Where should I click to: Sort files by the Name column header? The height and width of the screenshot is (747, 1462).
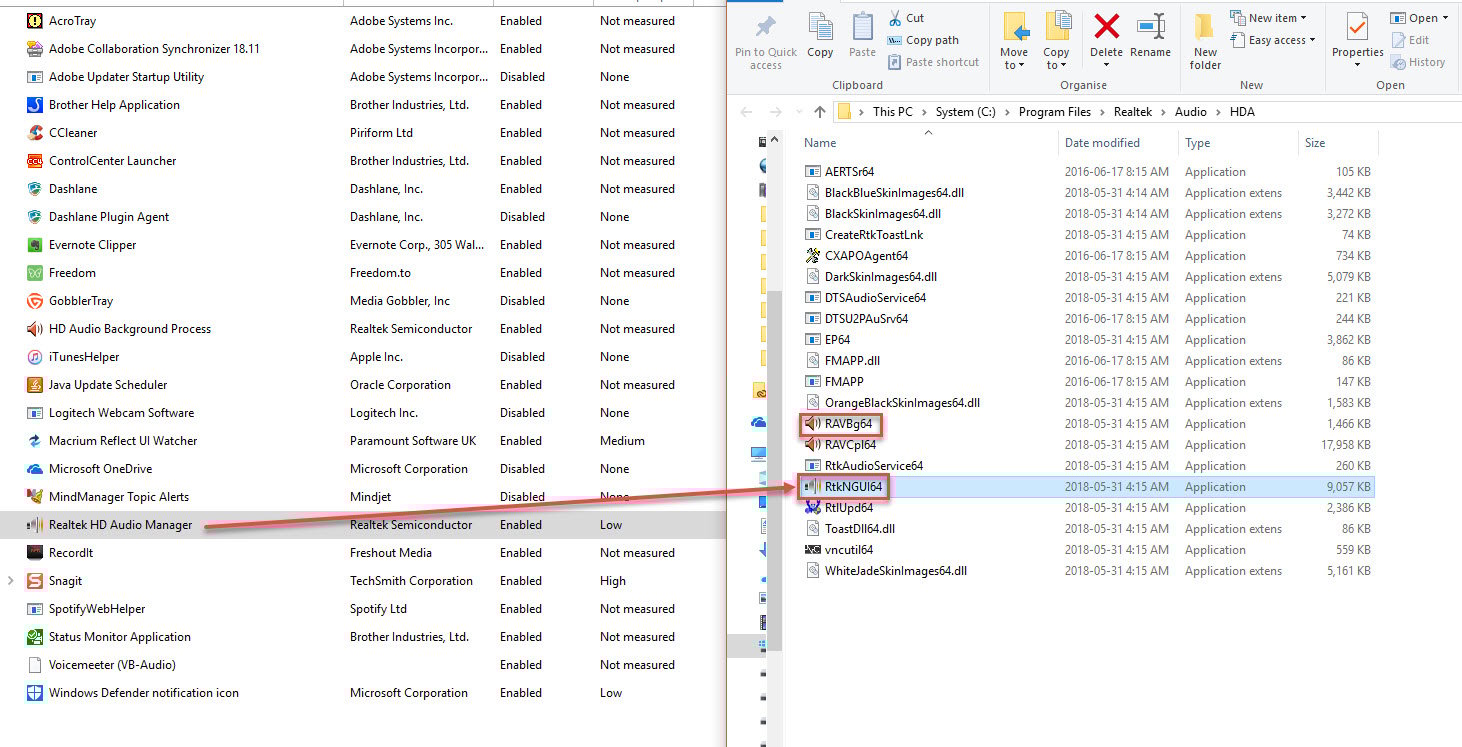(820, 143)
